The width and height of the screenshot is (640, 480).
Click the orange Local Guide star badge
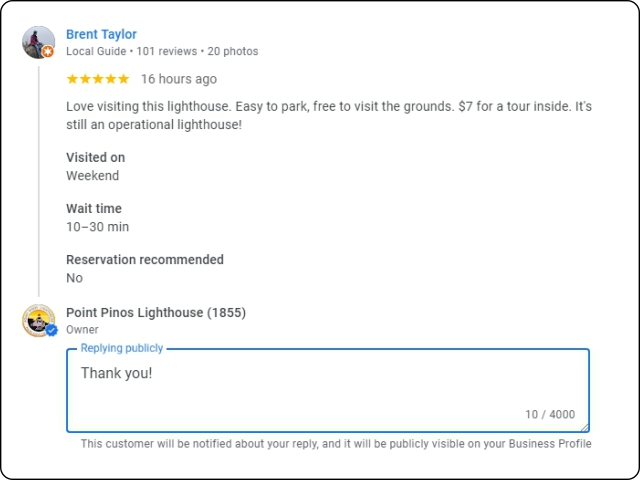point(48,51)
